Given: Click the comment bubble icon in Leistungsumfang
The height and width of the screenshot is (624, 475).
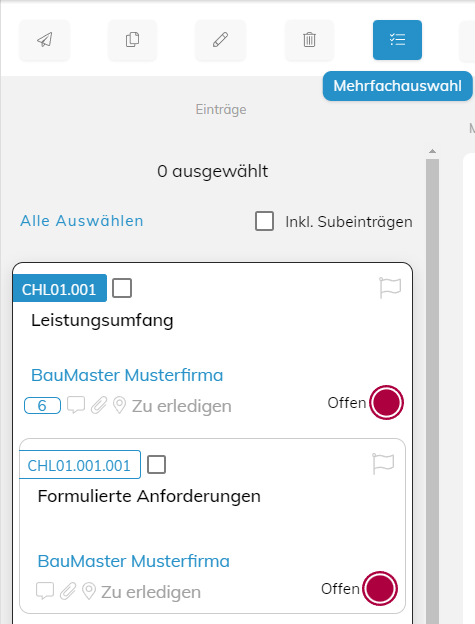Looking at the screenshot, I should pyautogui.click(x=76, y=405).
